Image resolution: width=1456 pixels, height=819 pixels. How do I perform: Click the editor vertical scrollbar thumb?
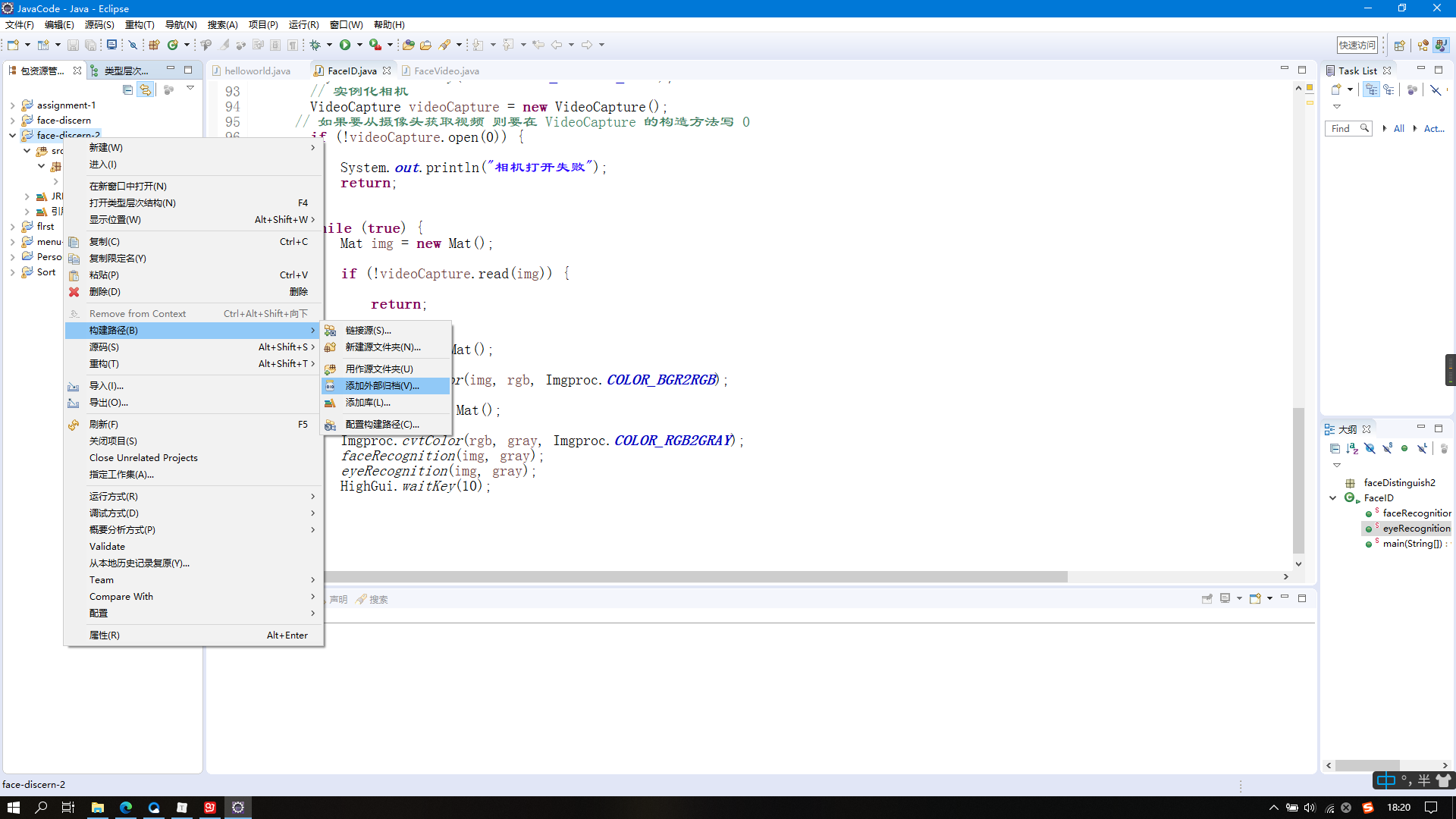tap(1298, 481)
